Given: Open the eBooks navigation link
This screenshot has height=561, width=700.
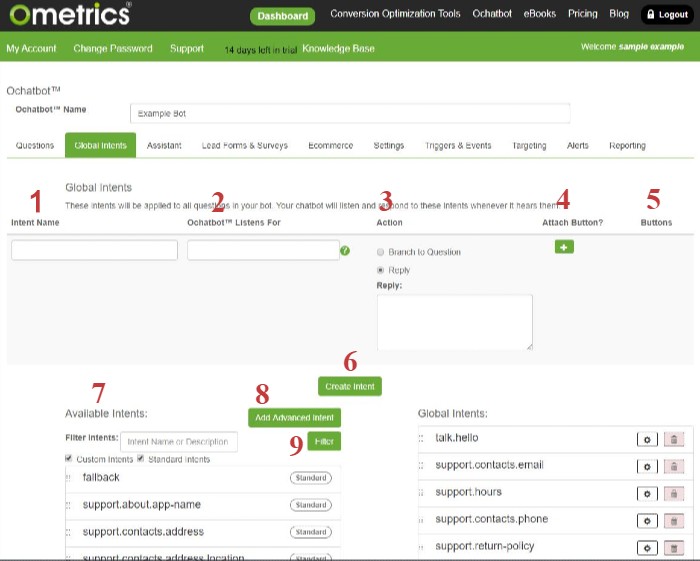Looking at the screenshot, I should [x=540, y=14].
